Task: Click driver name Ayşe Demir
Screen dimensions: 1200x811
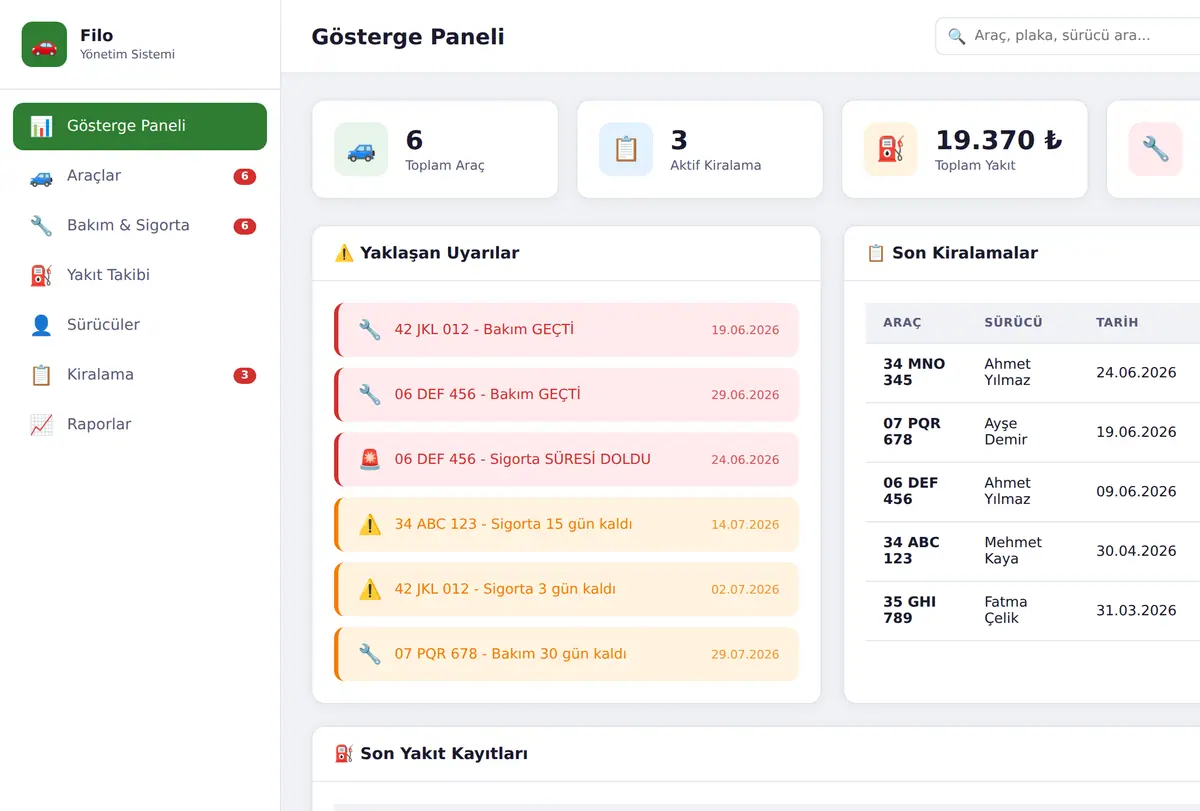Action: 1006,432
